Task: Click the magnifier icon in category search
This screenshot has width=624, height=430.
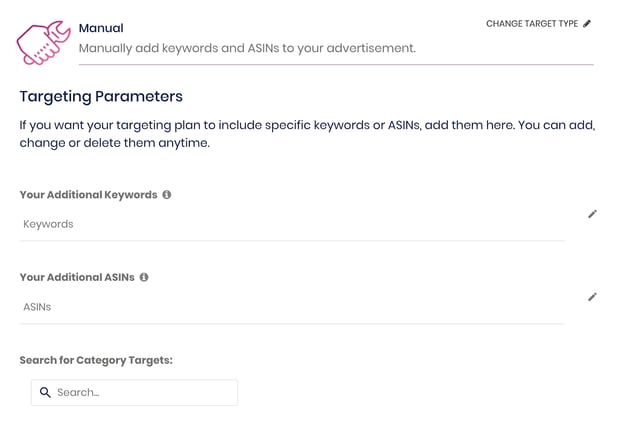Action: (x=45, y=393)
